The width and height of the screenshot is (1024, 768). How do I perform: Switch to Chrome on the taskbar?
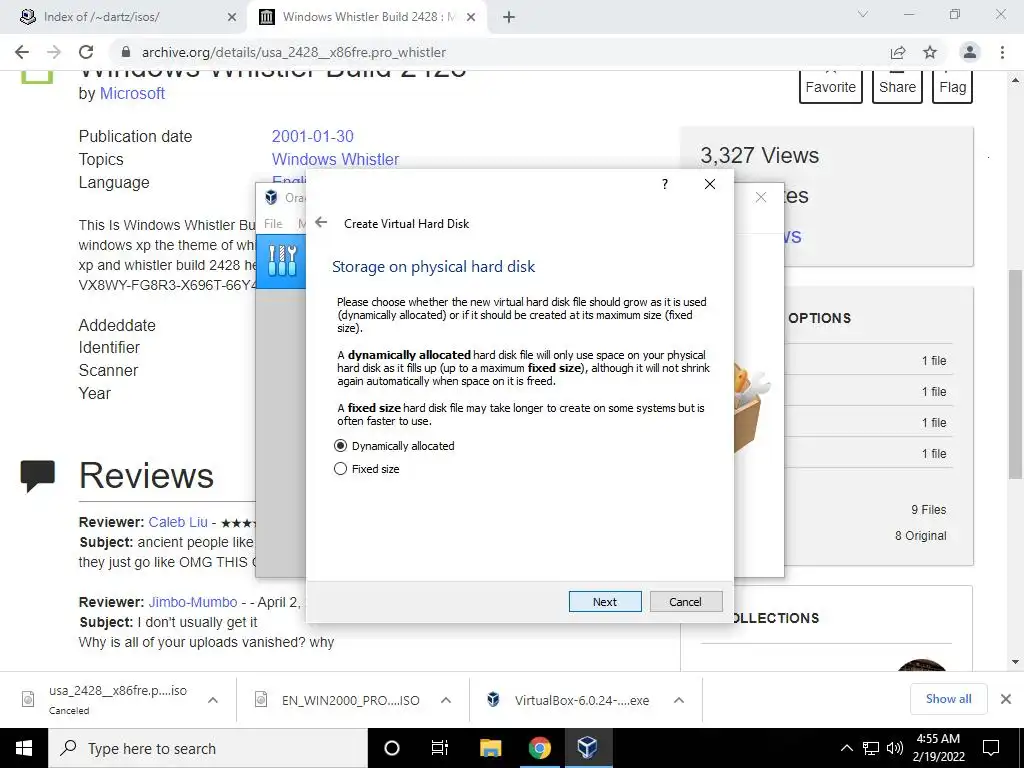pos(539,748)
